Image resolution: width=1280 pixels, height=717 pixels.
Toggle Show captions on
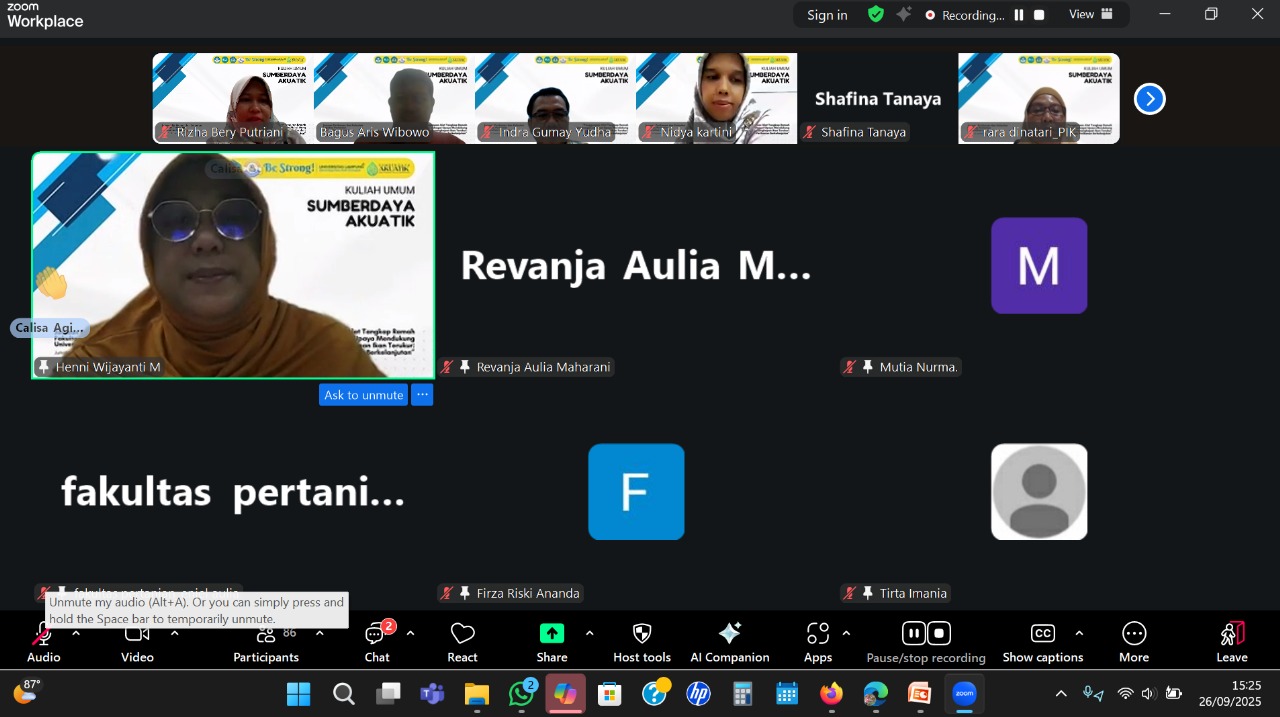coord(1043,641)
